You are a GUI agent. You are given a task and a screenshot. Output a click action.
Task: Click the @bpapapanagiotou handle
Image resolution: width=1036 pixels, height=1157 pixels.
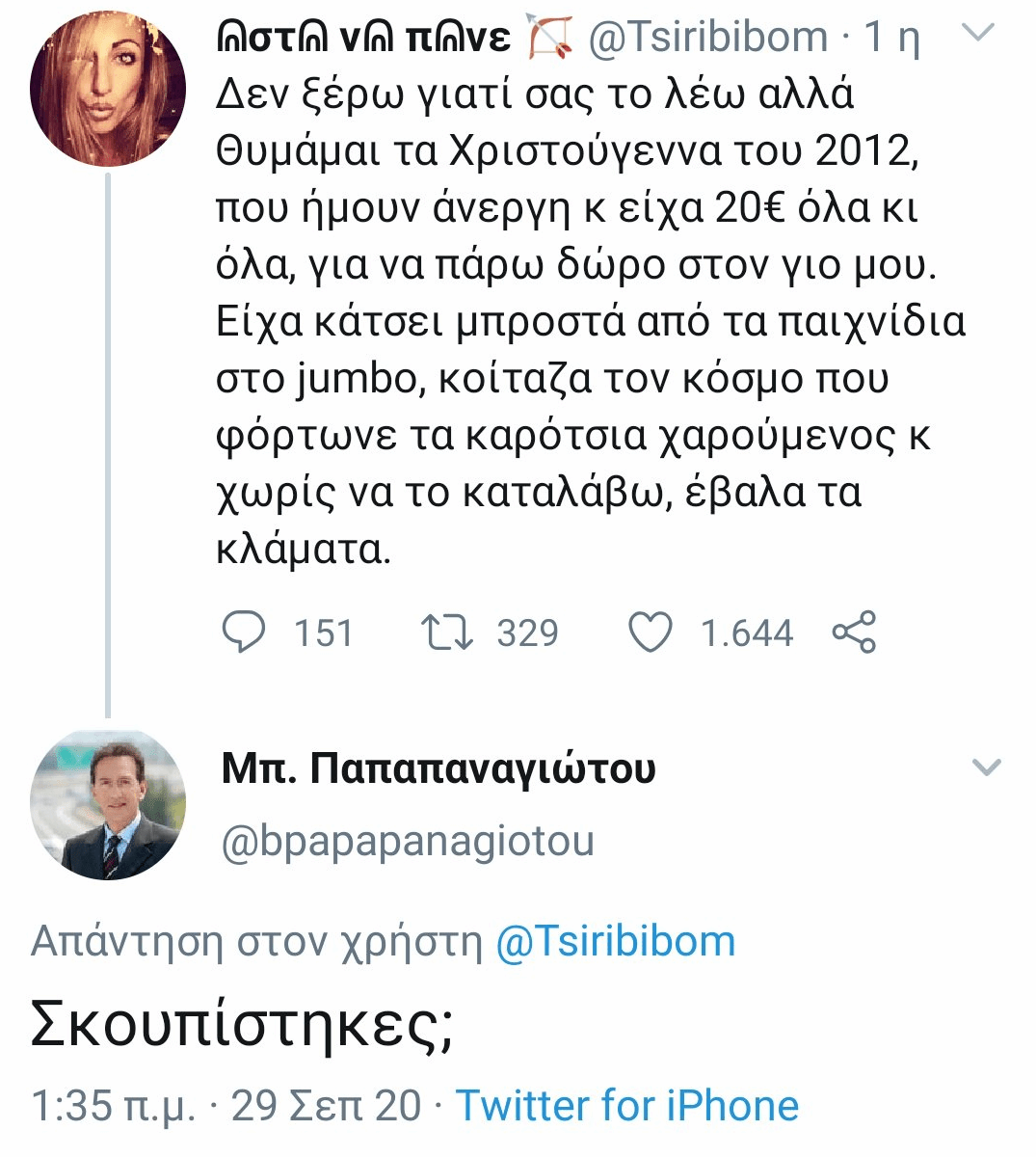click(x=408, y=841)
